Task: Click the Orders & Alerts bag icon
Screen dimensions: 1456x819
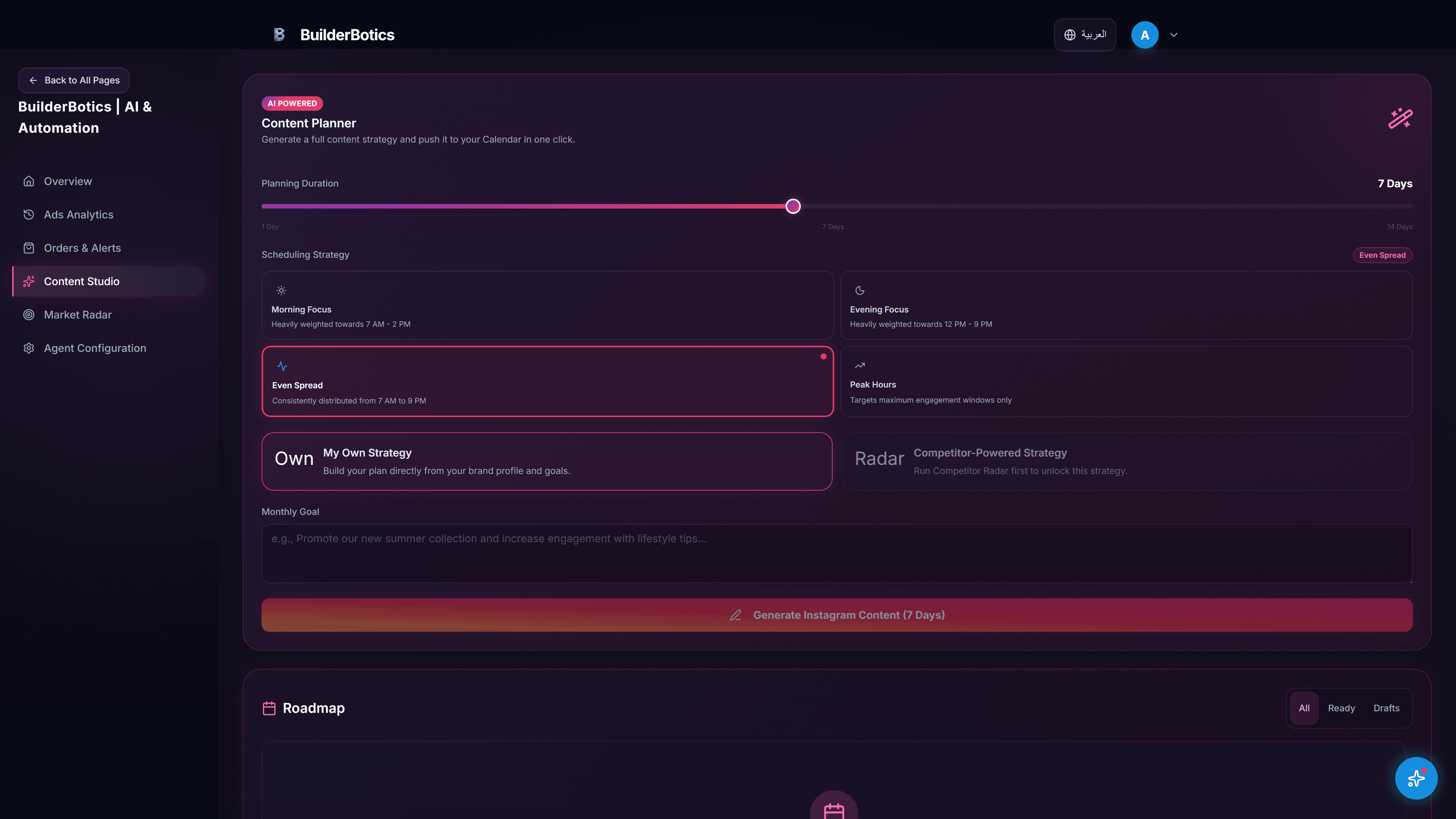Action: 29,248
